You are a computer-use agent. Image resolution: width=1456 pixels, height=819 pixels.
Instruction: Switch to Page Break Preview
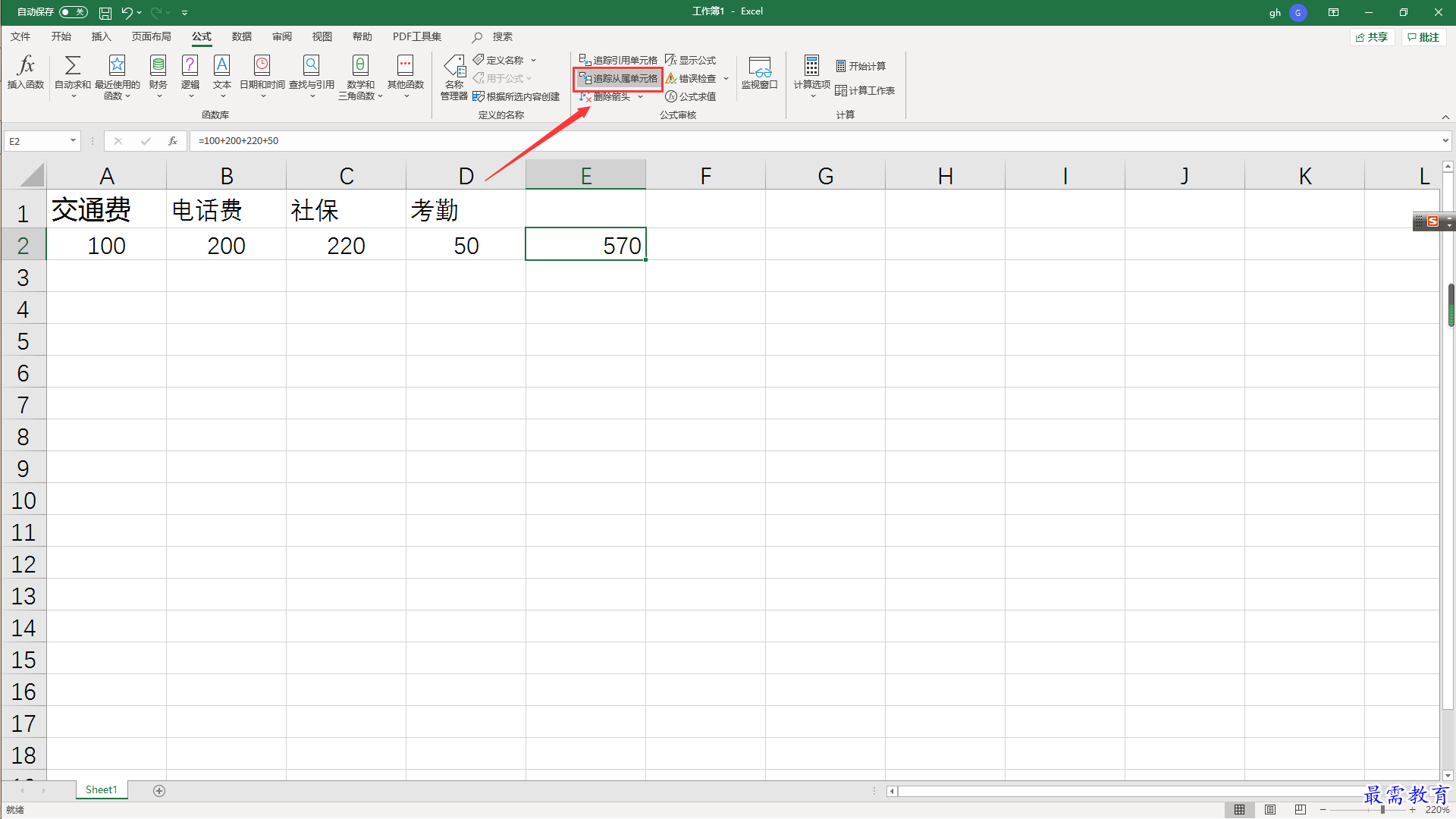[x=1301, y=810]
